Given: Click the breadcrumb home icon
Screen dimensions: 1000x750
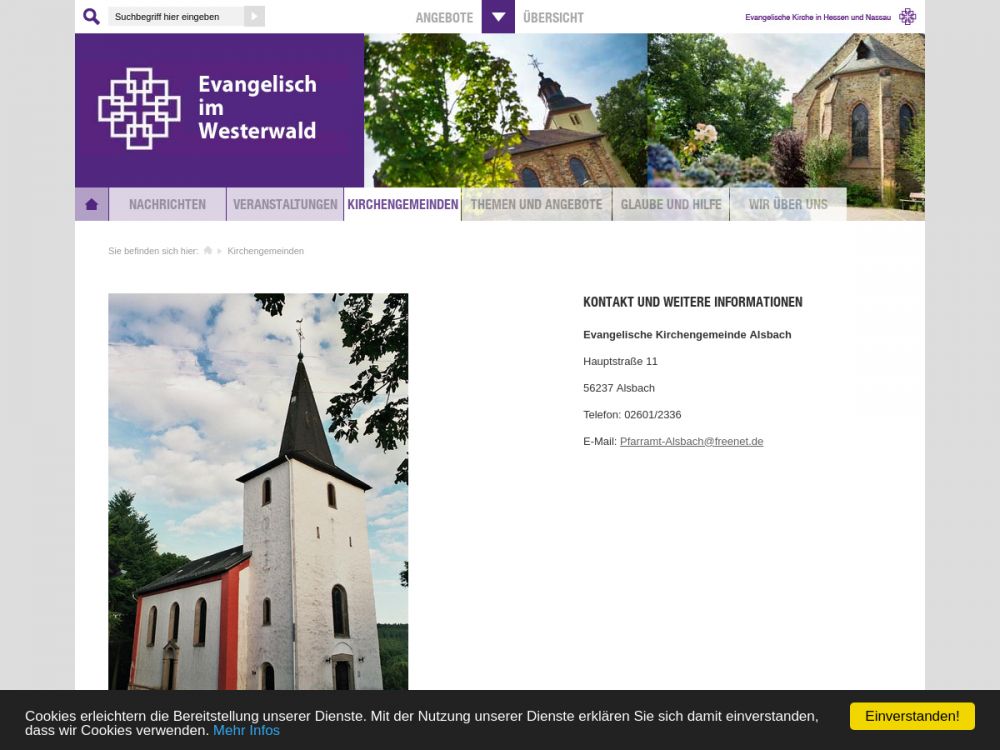Looking at the screenshot, I should pos(208,251).
